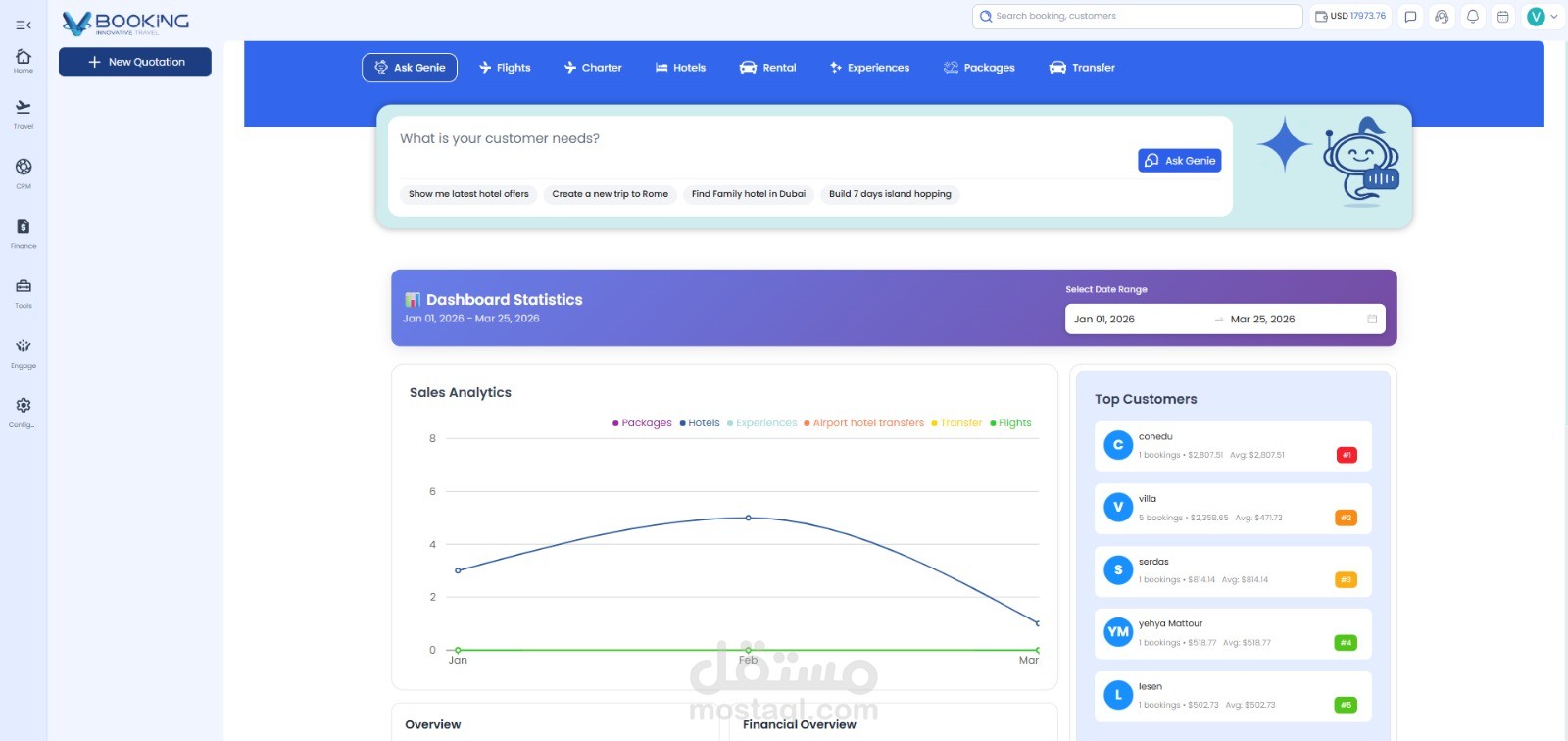
Task: Open notifications bell icon
Action: (1472, 16)
